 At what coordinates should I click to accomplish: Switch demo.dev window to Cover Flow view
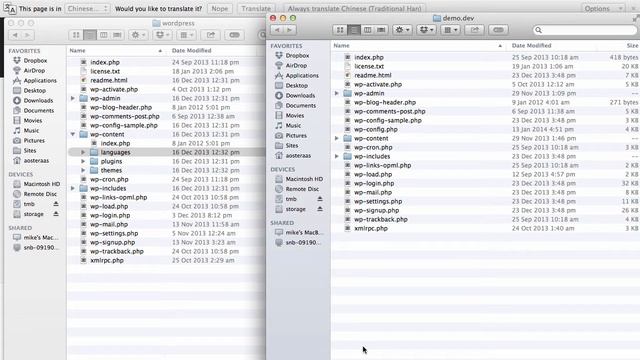(x=381, y=30)
